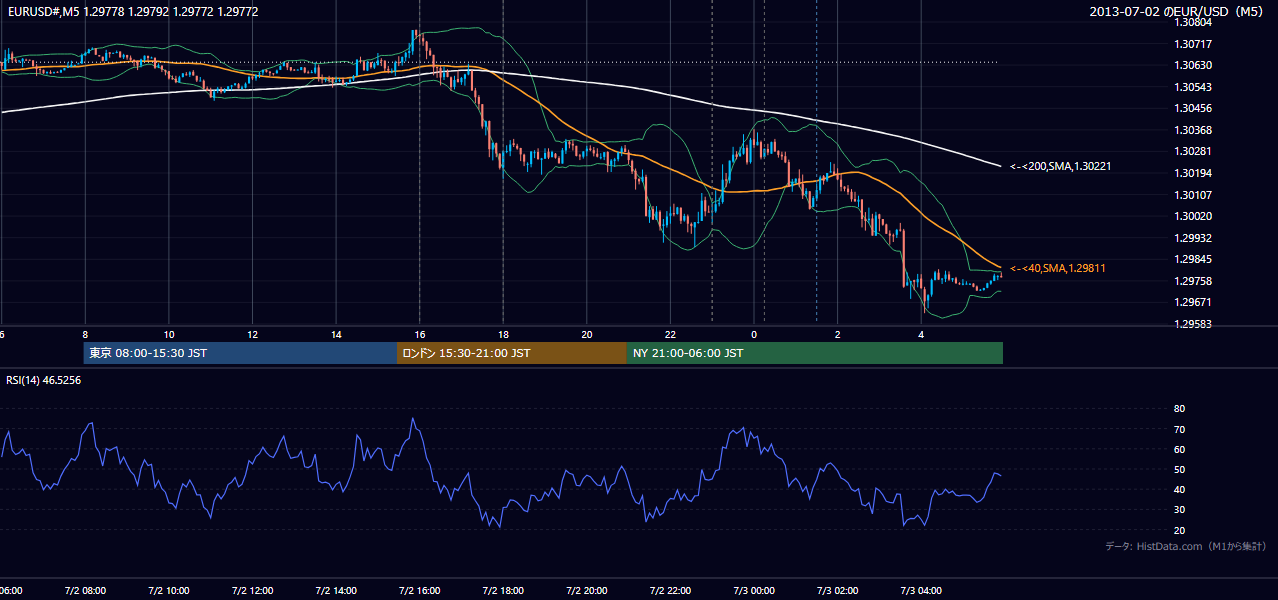
Task: Click hour label 16 above the session bars
Action: [419, 335]
